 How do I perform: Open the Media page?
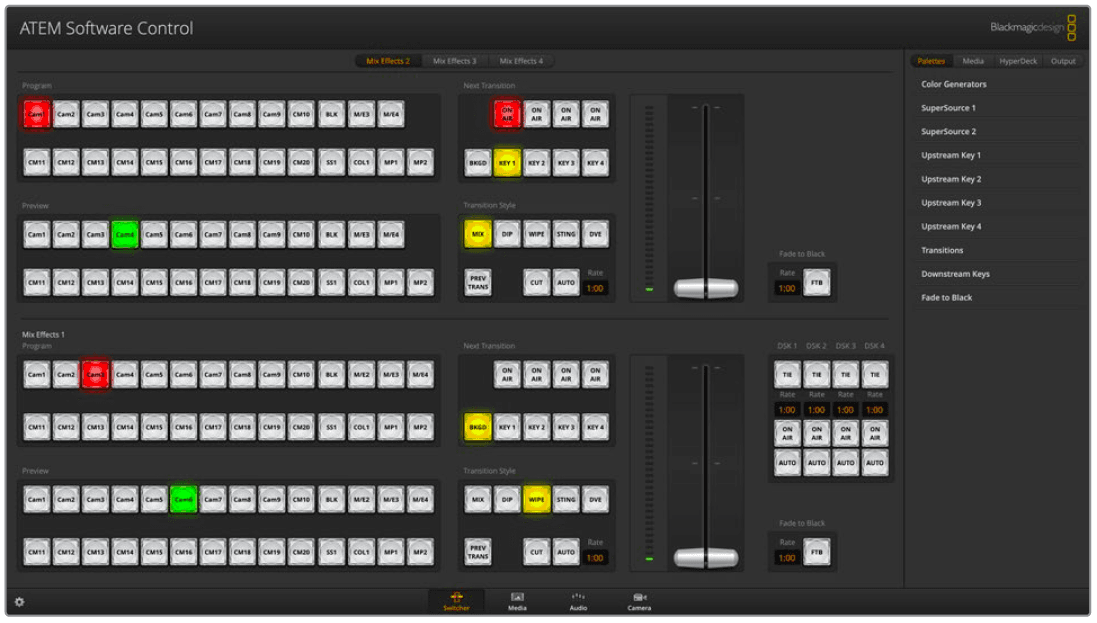click(516, 601)
